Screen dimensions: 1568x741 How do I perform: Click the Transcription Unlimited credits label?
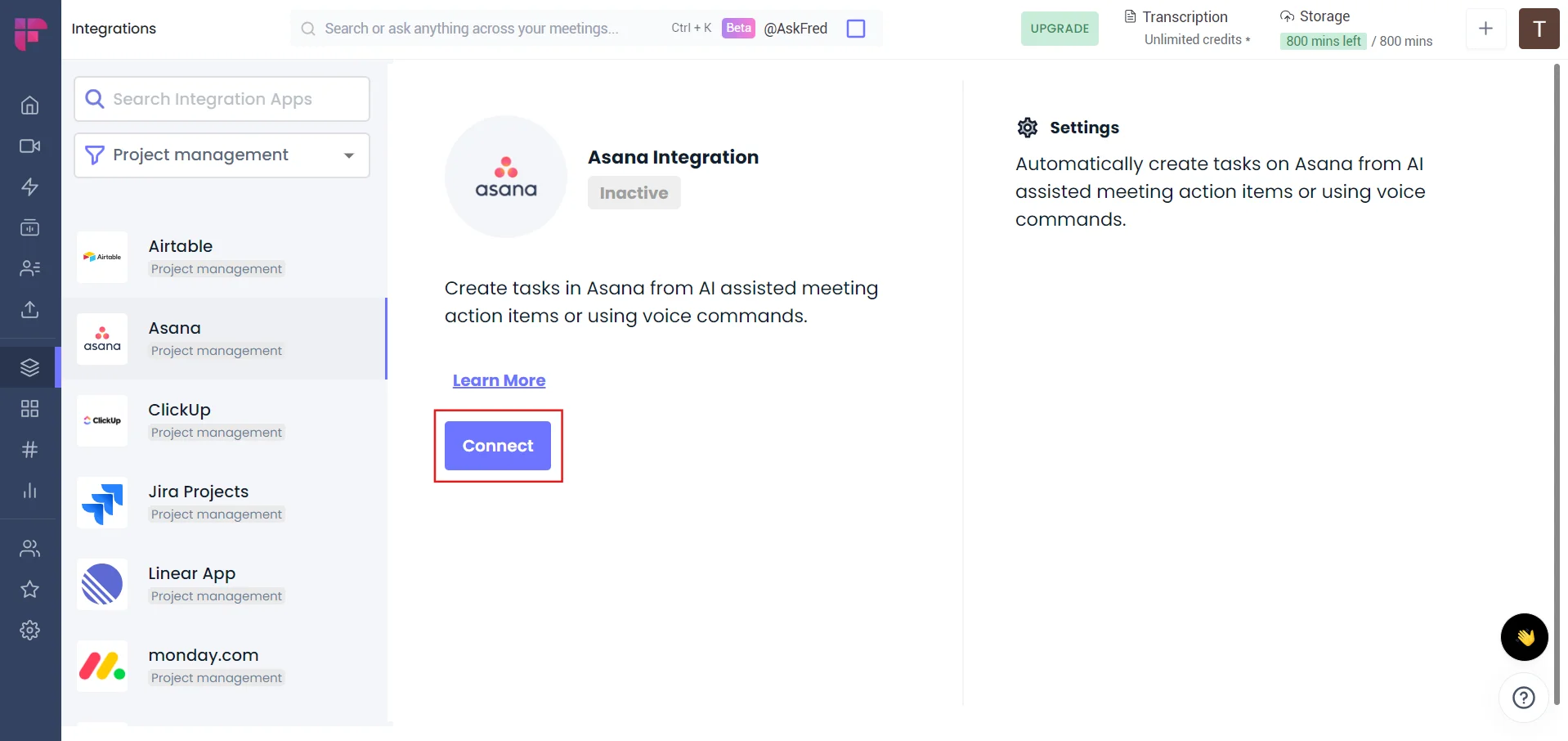coord(1189,28)
